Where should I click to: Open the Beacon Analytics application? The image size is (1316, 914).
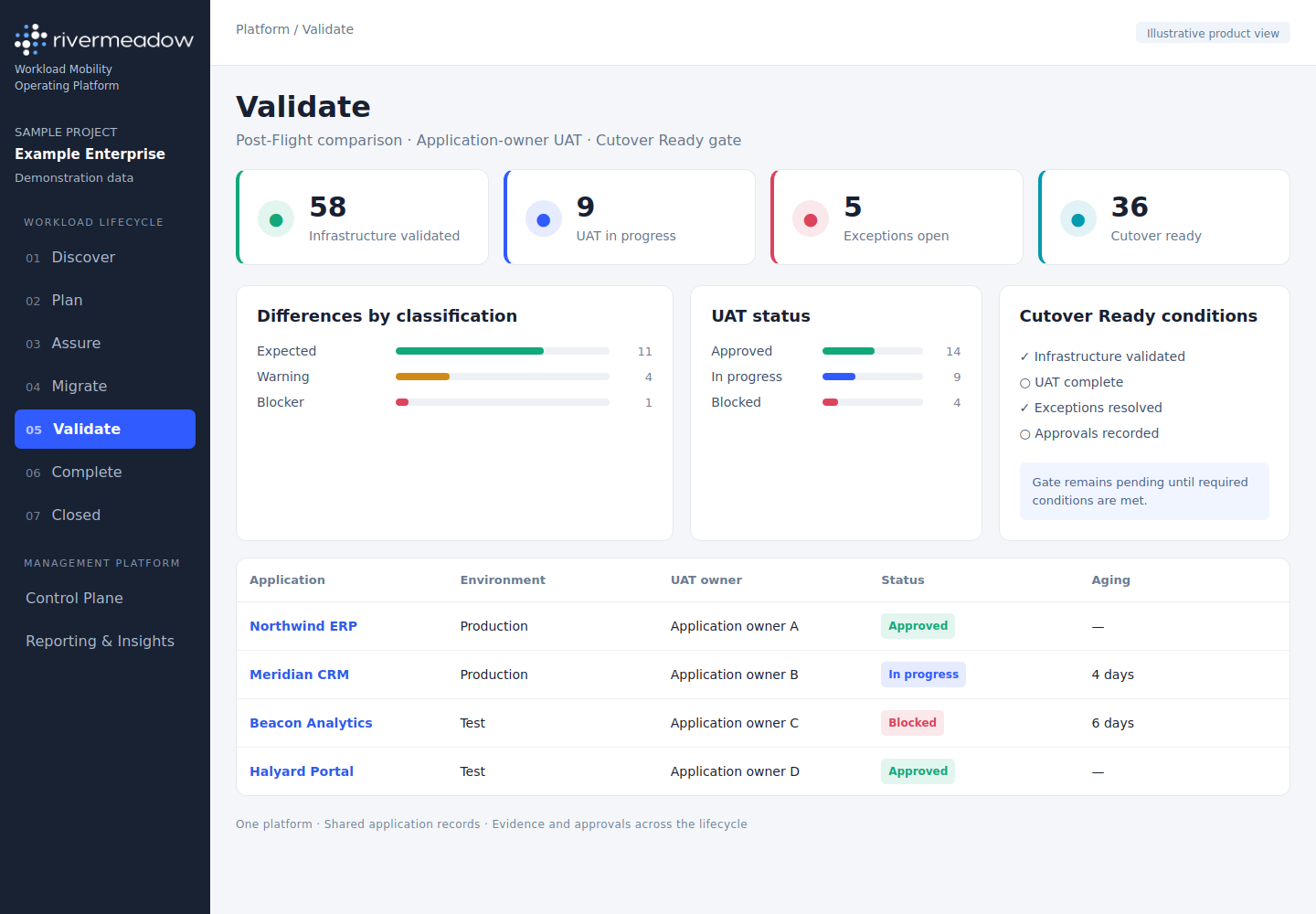(x=311, y=723)
